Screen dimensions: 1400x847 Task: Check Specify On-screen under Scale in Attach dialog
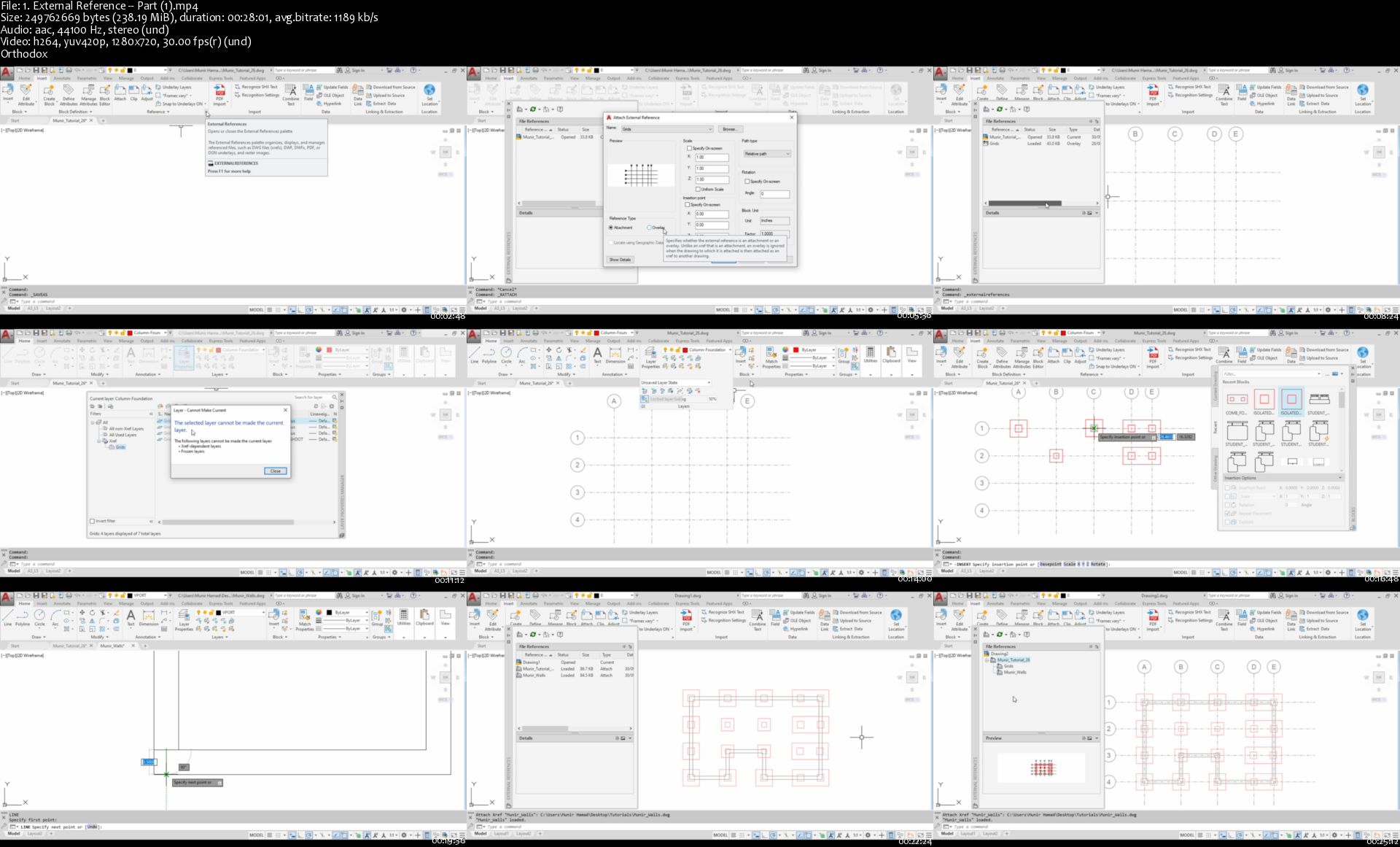click(689, 148)
